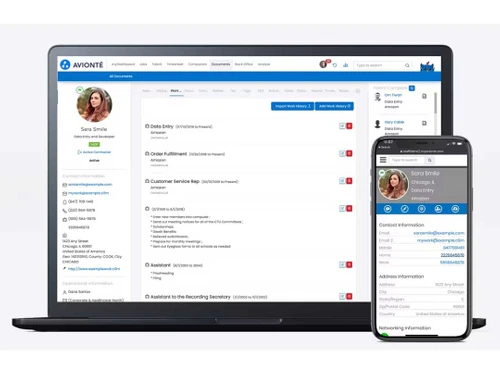Delete the Data Entry work history entry
Image resolution: width=500 pixels, height=375 pixels.
coord(349,126)
